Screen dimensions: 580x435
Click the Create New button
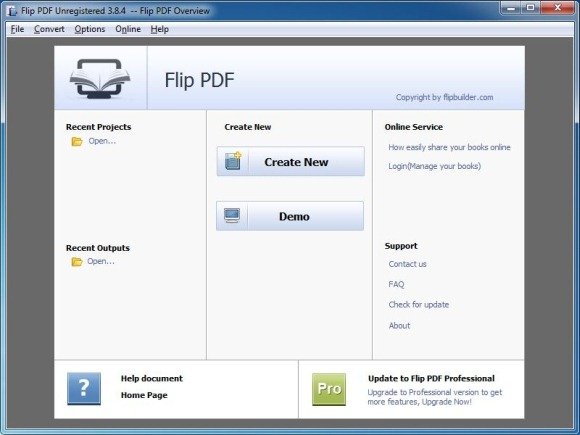coord(291,161)
